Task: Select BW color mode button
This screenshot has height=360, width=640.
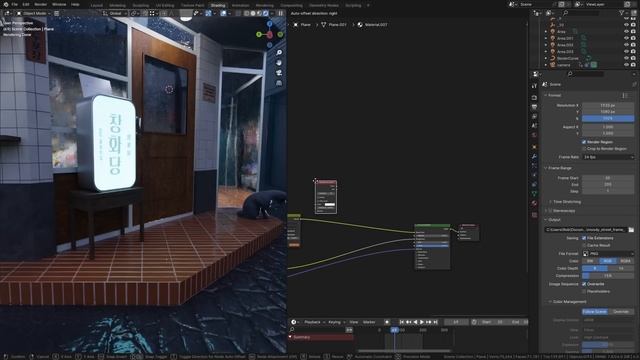Action: [590, 261]
